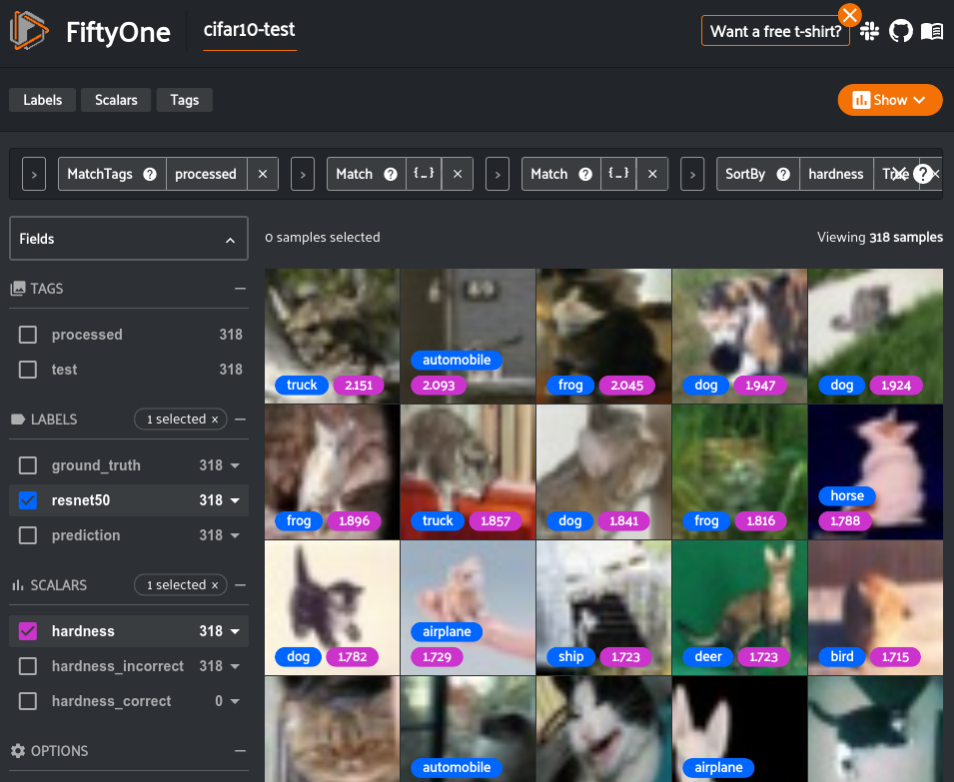This screenshot has height=782, width=954.
Task: Open the Tags tab
Action: pos(184,100)
